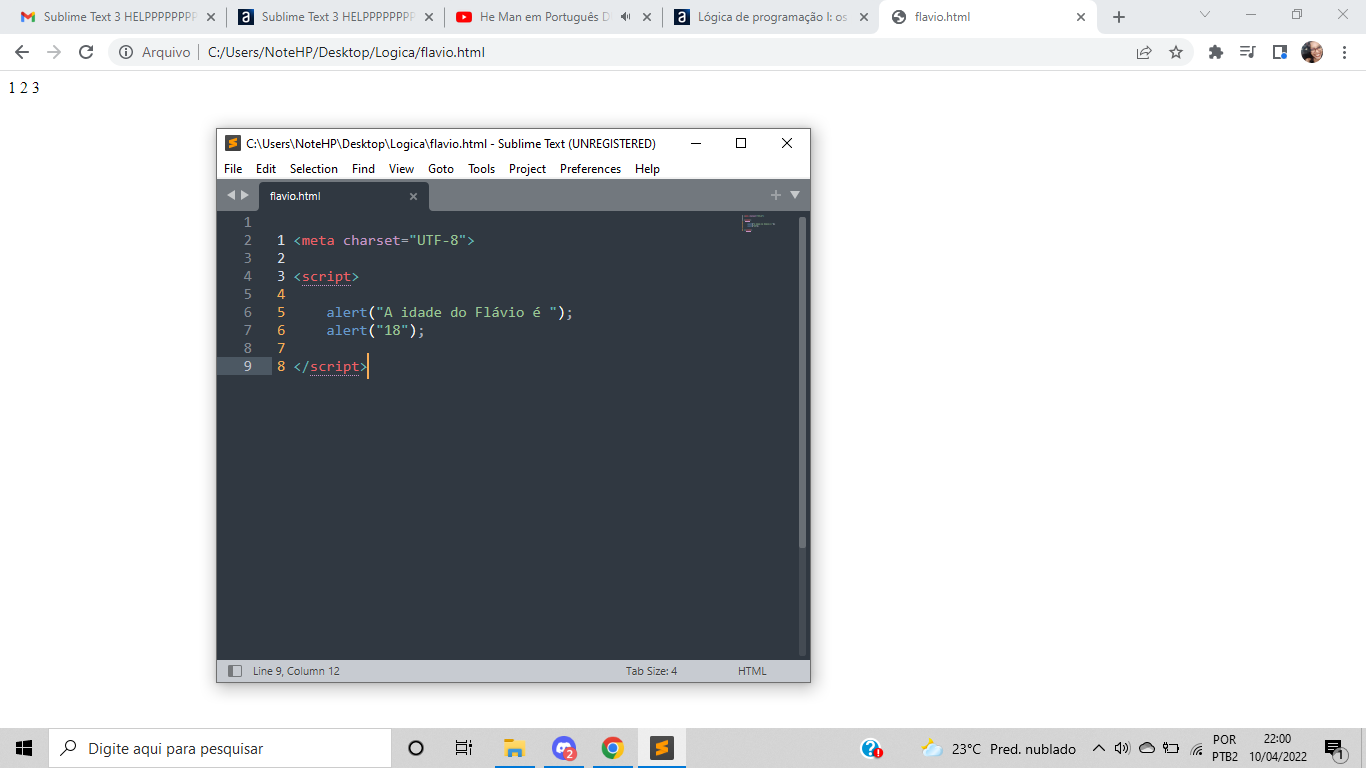Open File Explorer from taskbar
This screenshot has width=1366, height=768.
(x=515, y=748)
